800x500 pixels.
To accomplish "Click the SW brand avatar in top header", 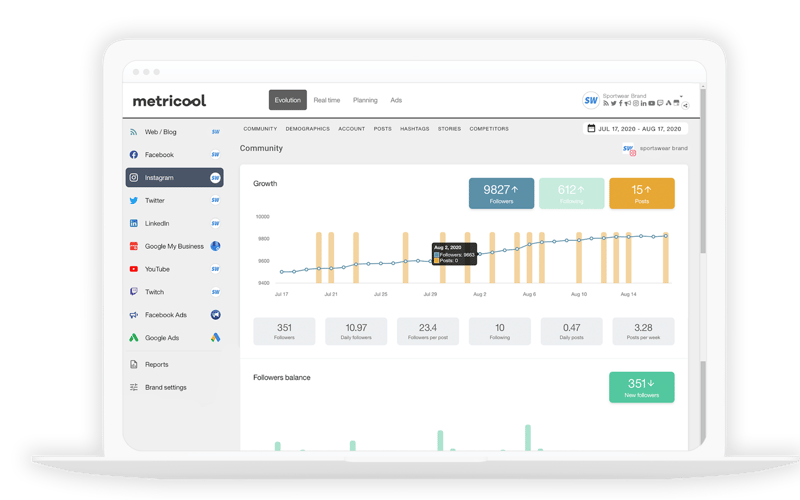I will [591, 100].
